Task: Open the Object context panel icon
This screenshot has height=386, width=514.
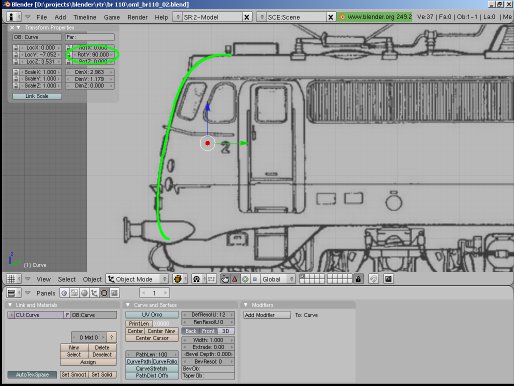Action: [x=94, y=293]
